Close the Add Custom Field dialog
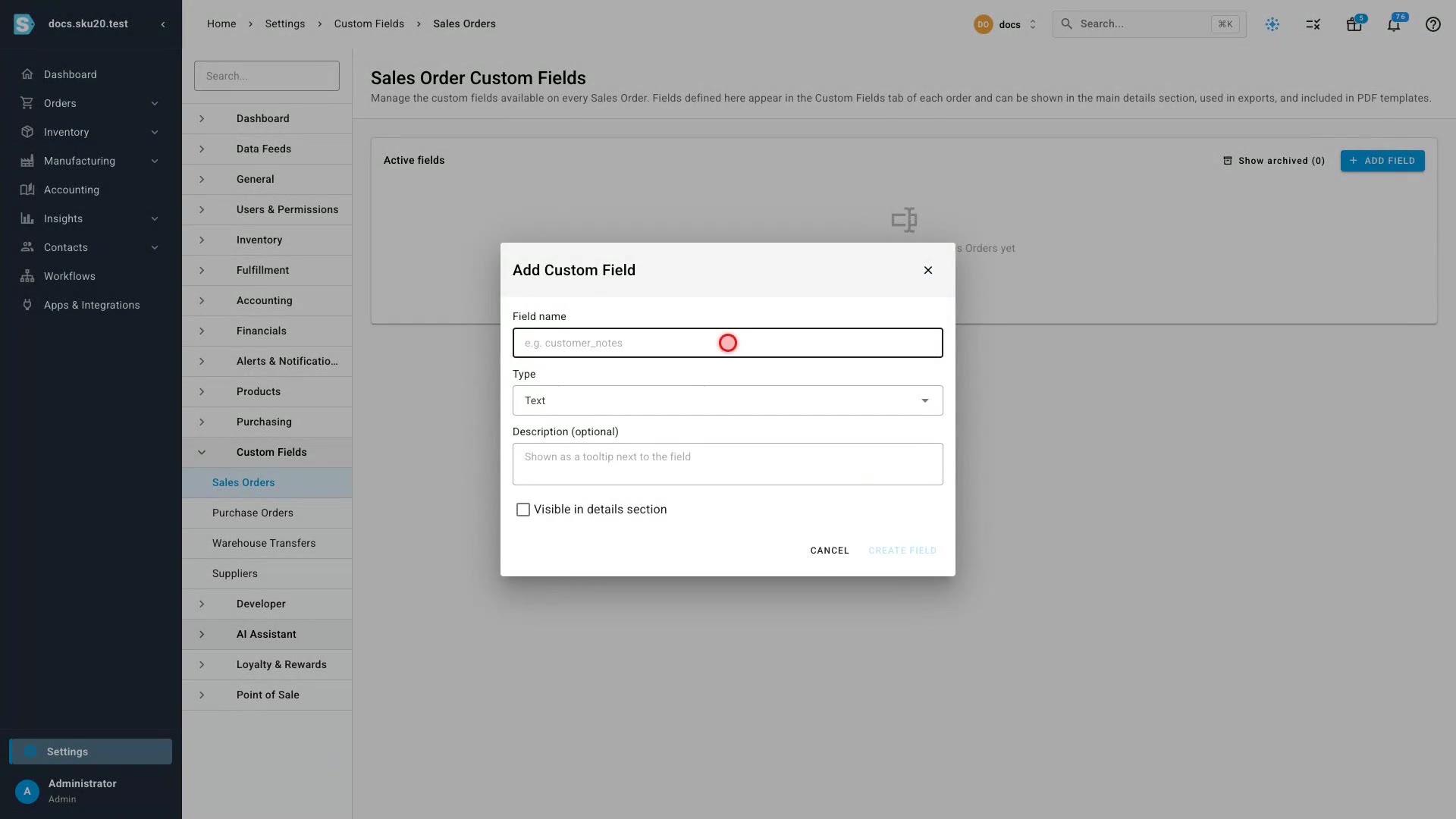 coord(927,270)
